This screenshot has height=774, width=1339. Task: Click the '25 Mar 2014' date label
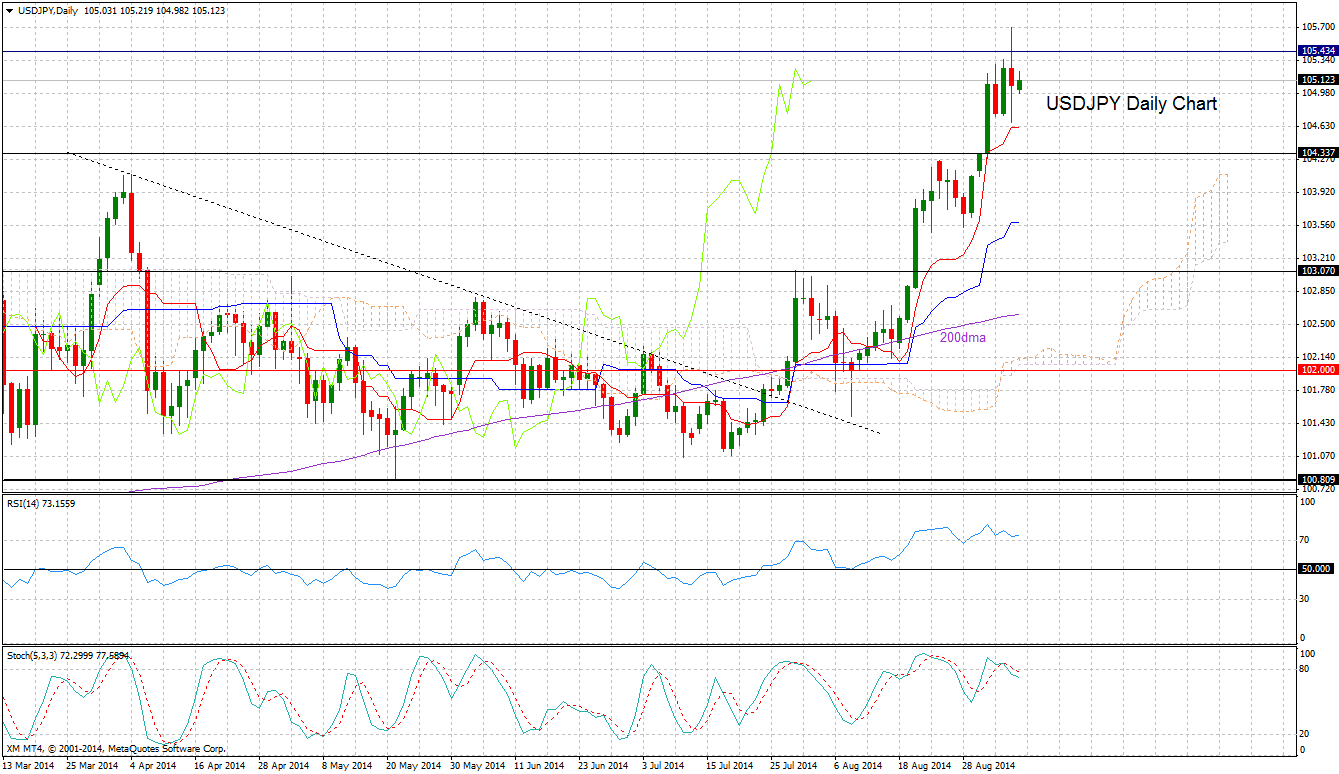click(91, 766)
